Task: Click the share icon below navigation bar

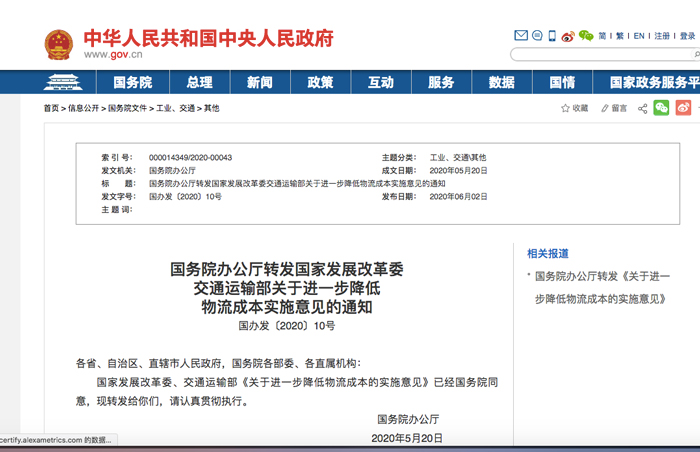Action: tap(643, 108)
